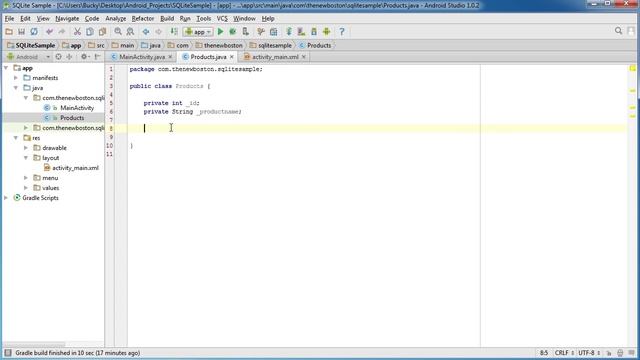Click the Hide project panel icon
Screen dimensions: 640x360
click(97, 57)
